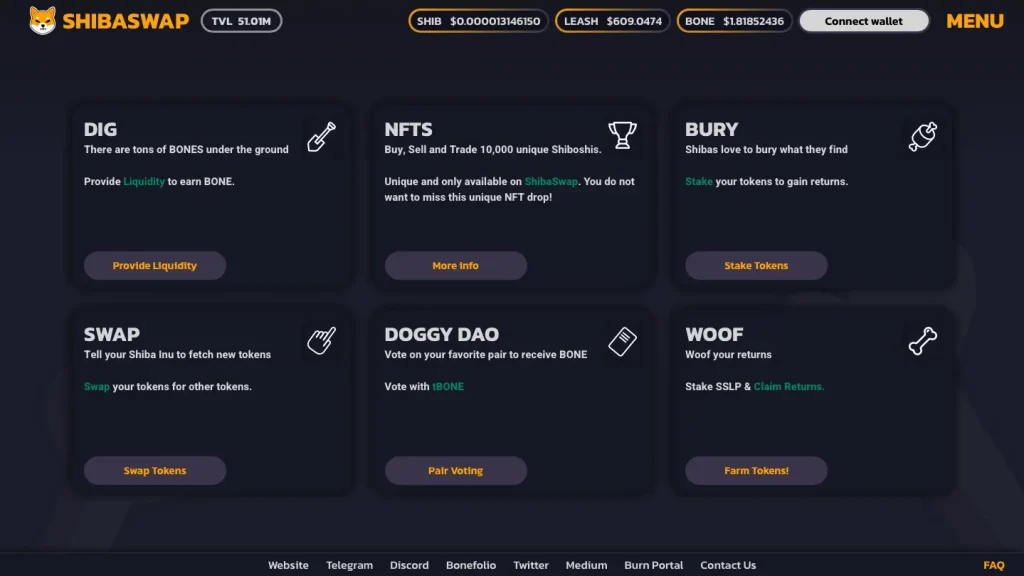Viewport: 1024px width, 576px height.
Task: Click the bone icon in WOOF card
Action: pyautogui.click(x=922, y=341)
